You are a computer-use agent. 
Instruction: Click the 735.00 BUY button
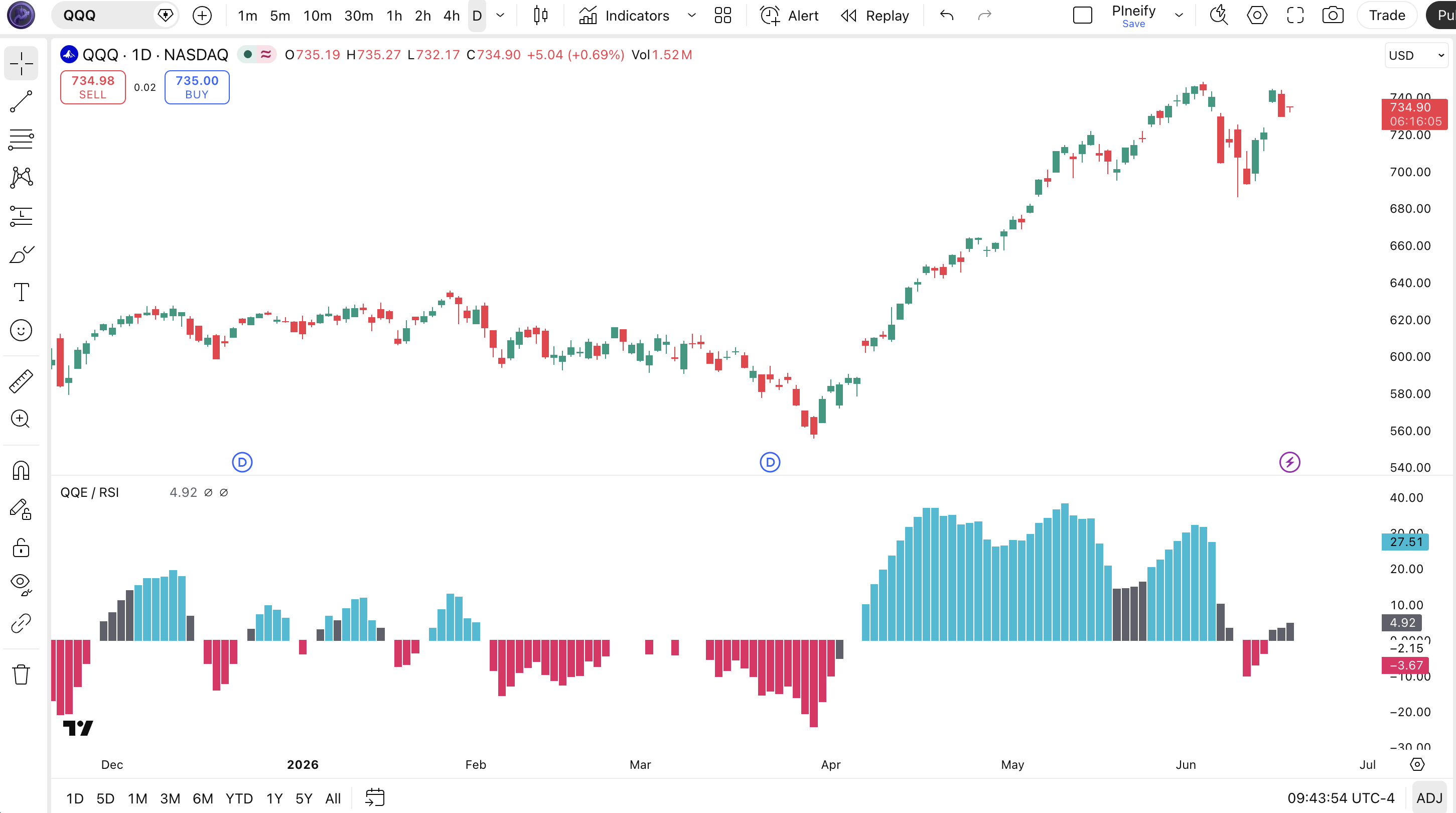pyautogui.click(x=197, y=87)
